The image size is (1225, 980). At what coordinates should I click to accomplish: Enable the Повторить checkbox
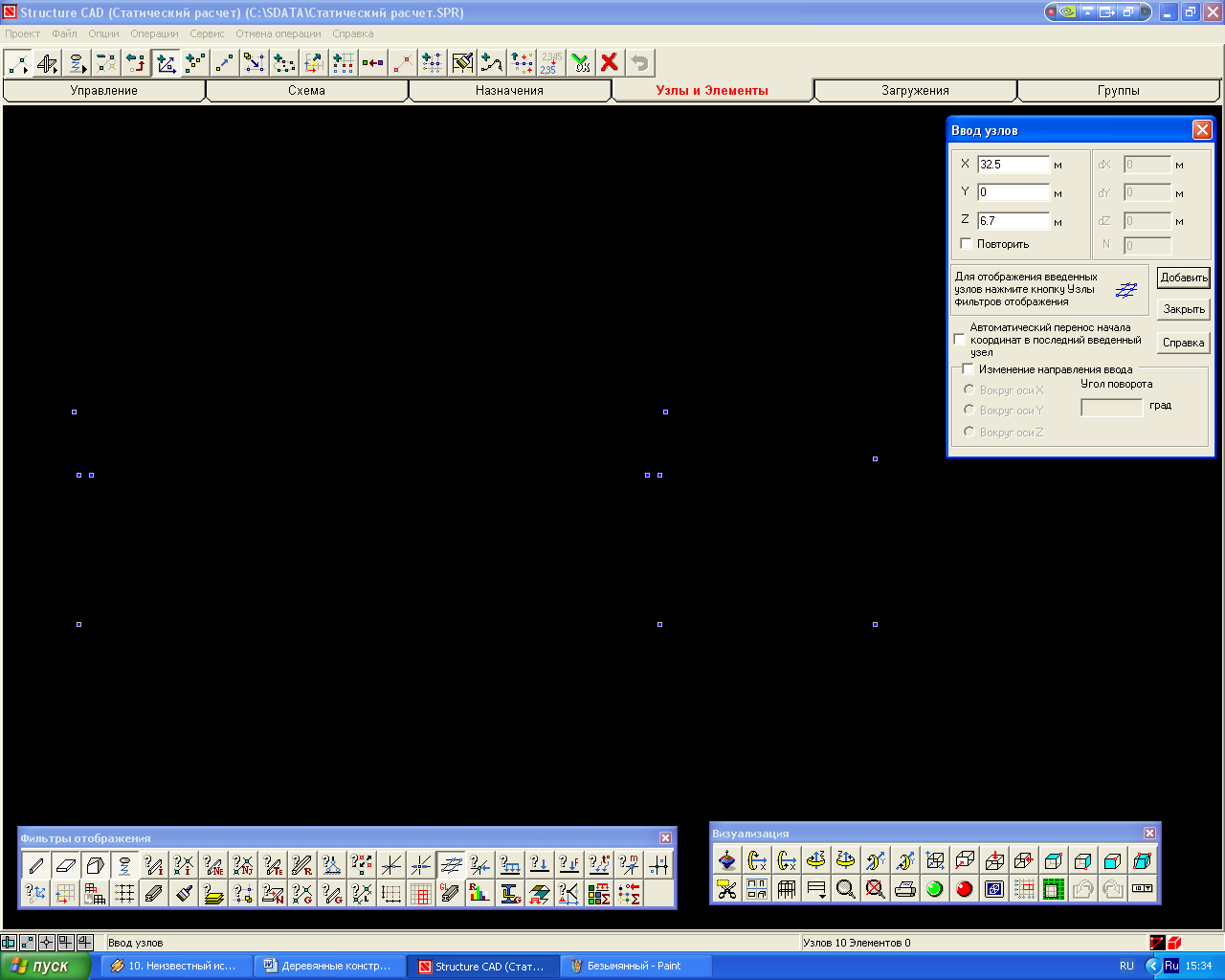[x=966, y=244]
